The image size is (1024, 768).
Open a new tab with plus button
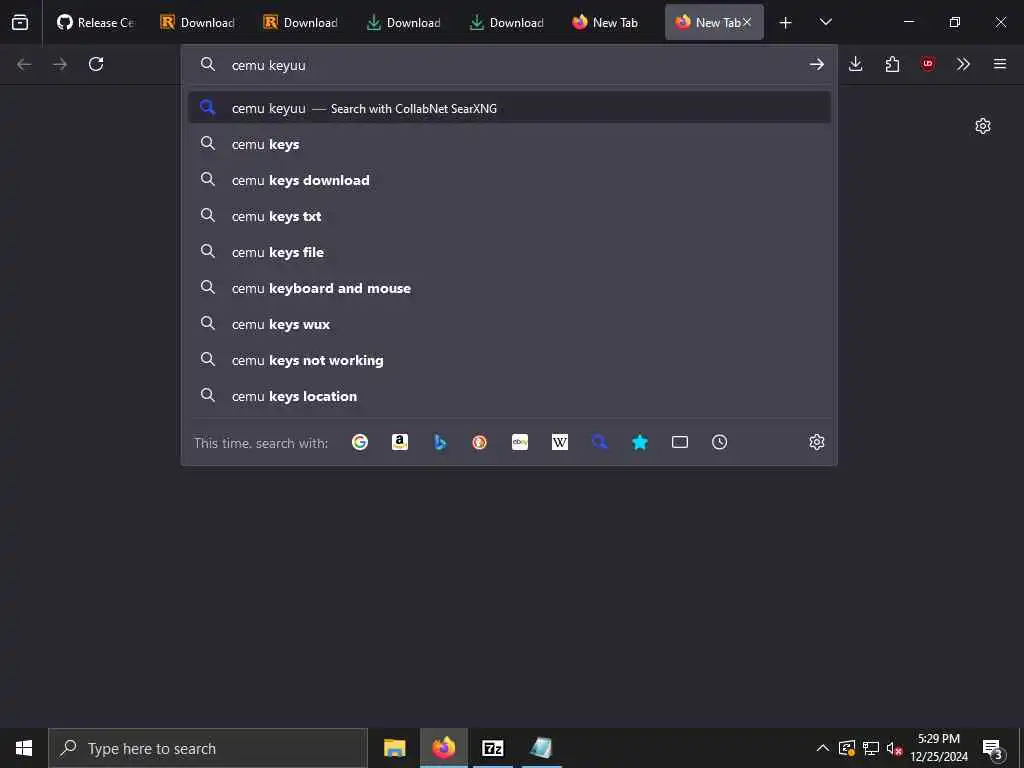point(786,23)
